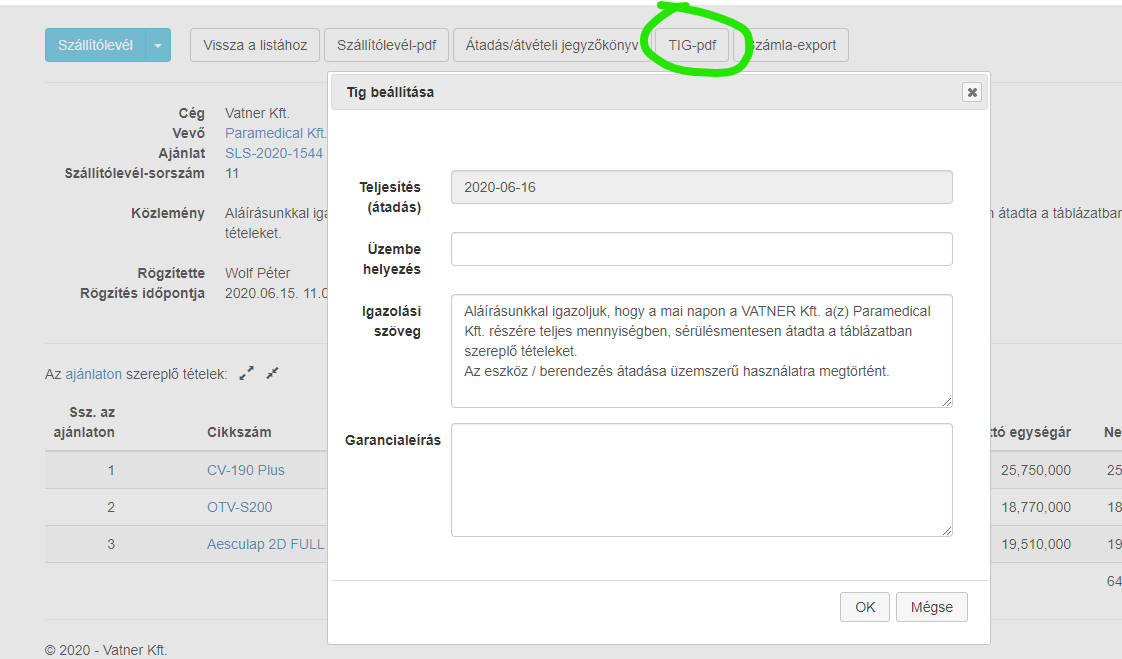Click into the Igazolási szöveg textarea

pos(701,350)
